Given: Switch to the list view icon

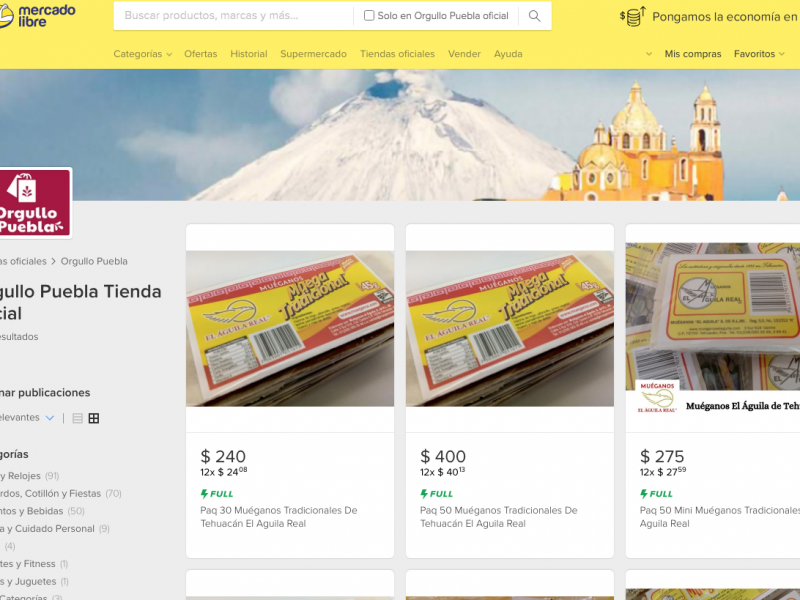Looking at the screenshot, I should coord(78,418).
